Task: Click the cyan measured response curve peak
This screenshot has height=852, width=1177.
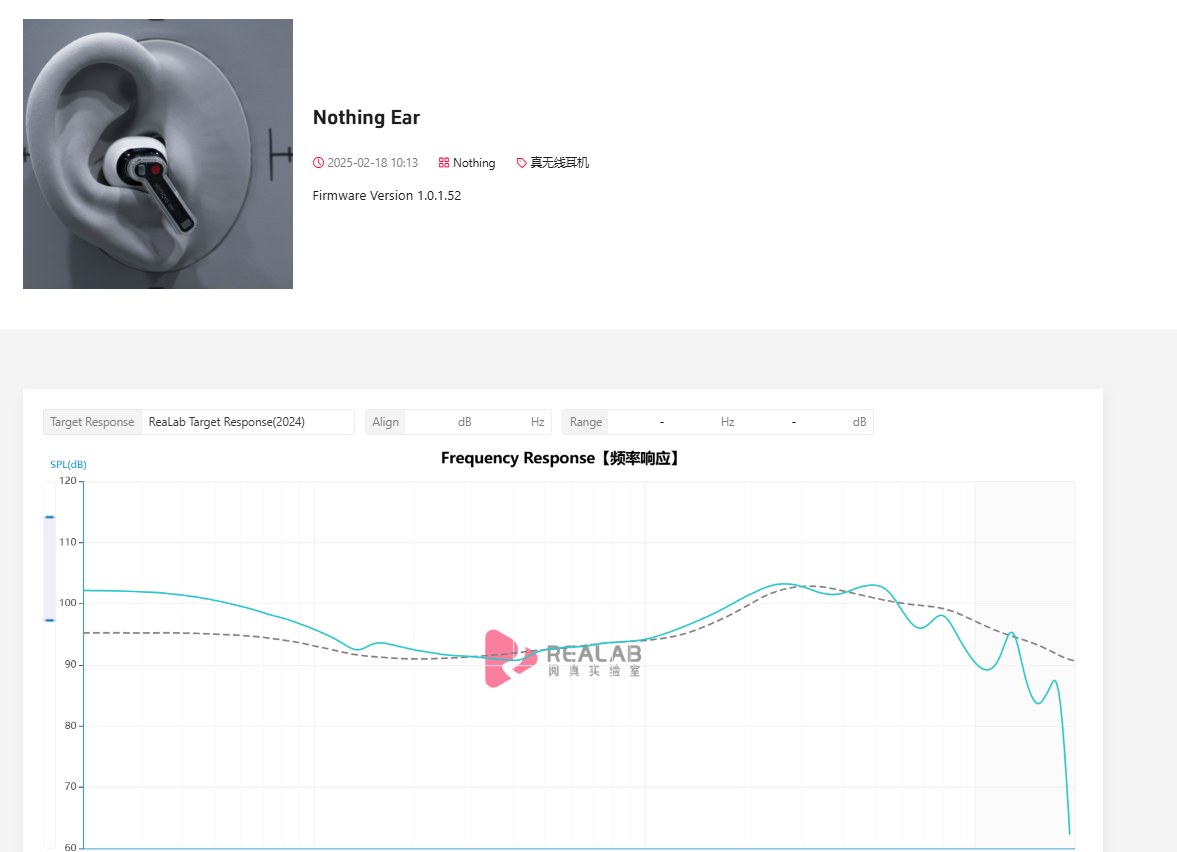Action: coord(784,584)
